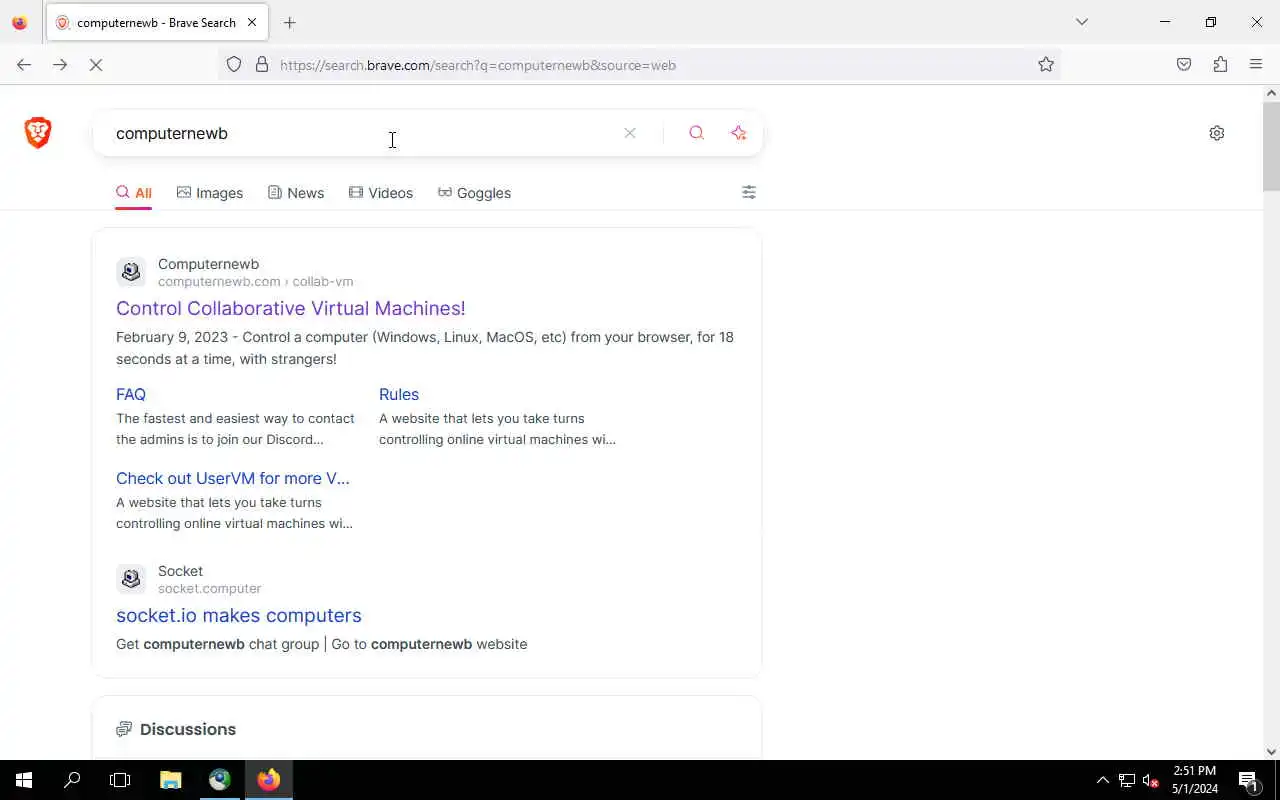Open the pinned Firefox tab icon
The height and width of the screenshot is (800, 1280).
point(19,22)
